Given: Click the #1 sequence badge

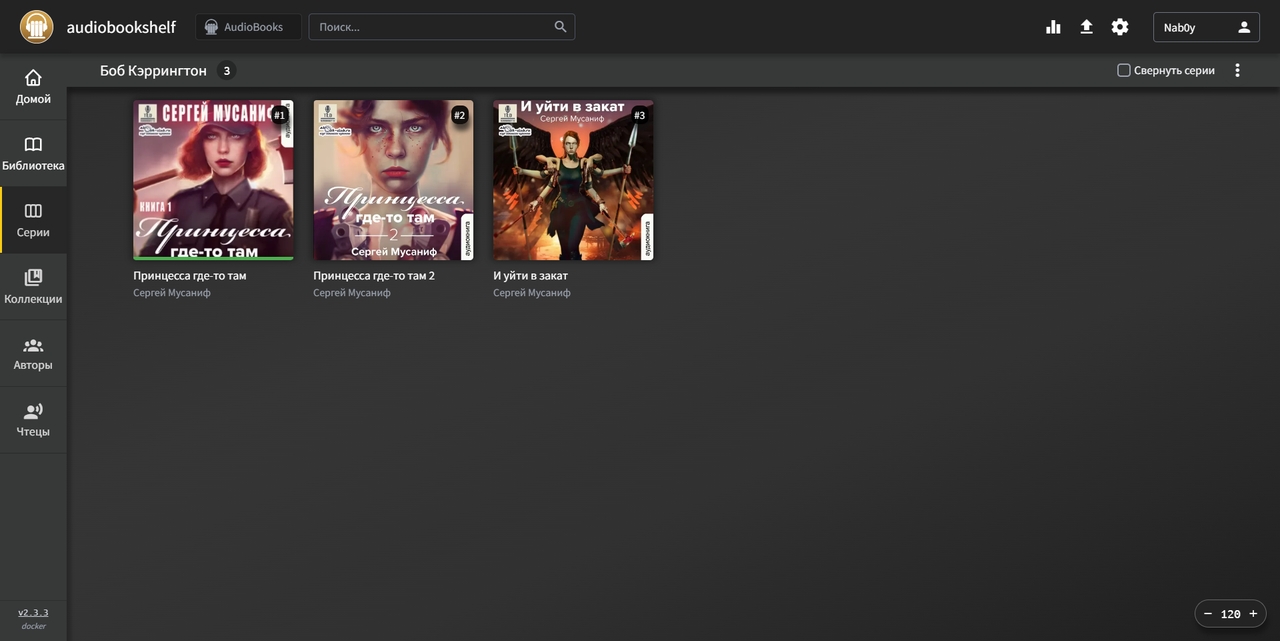Looking at the screenshot, I should 279,115.
